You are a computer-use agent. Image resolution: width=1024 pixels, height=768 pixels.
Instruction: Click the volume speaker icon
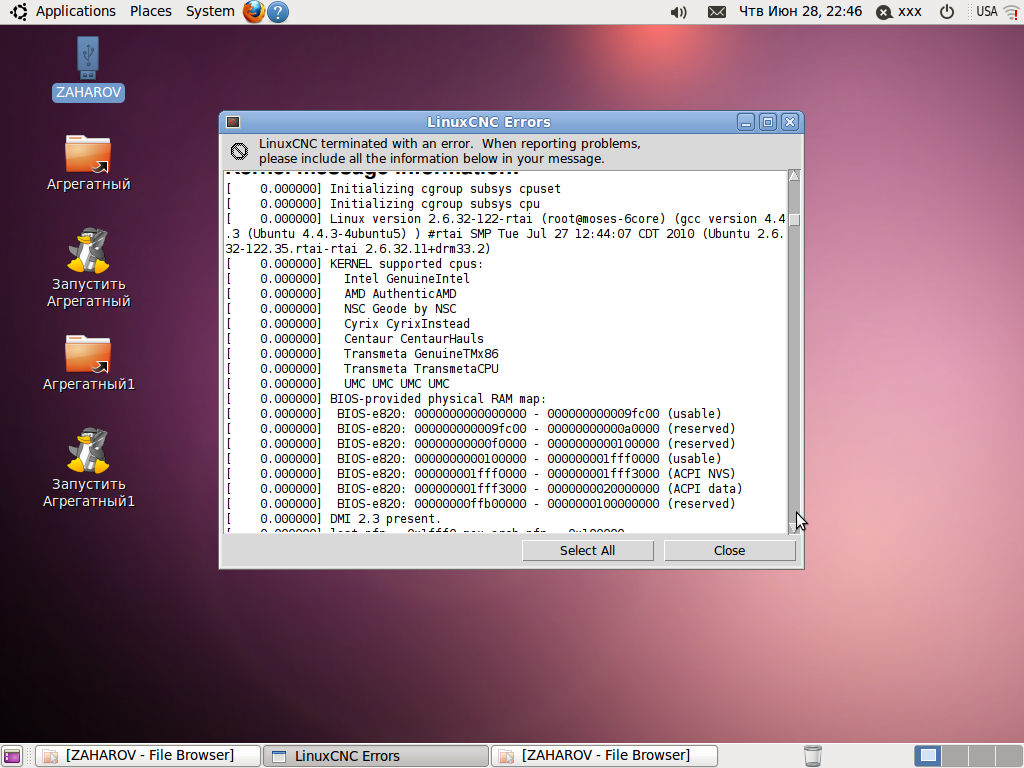[679, 12]
